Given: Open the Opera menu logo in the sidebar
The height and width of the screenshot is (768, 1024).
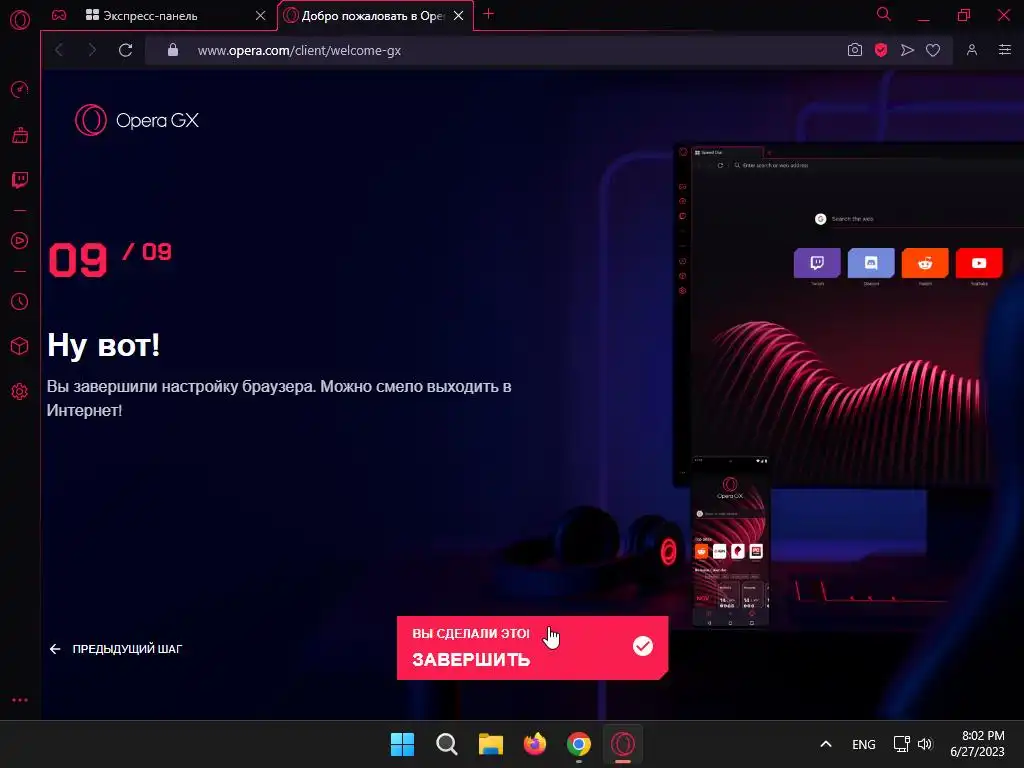Looking at the screenshot, I should coord(20,20).
